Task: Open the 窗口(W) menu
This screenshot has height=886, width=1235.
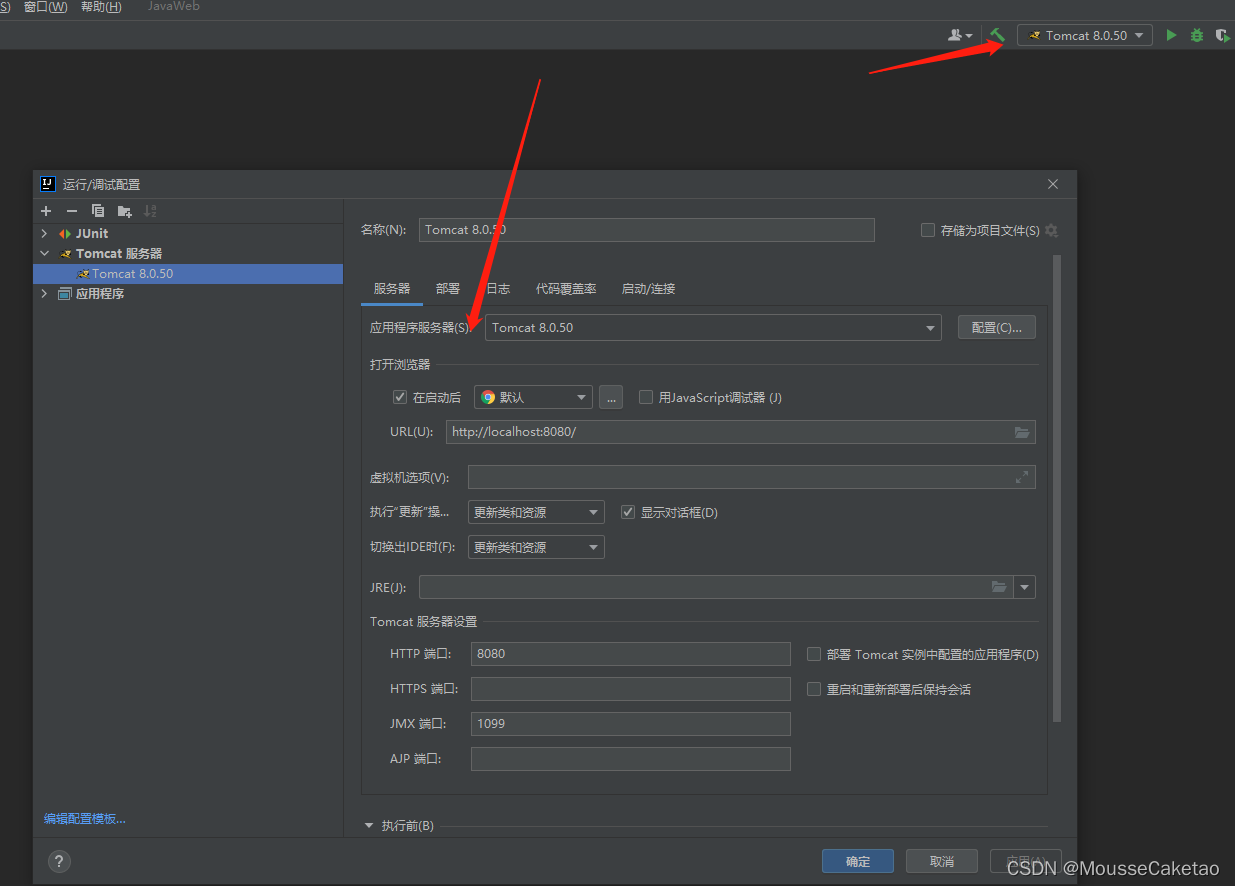Action: 46,7
